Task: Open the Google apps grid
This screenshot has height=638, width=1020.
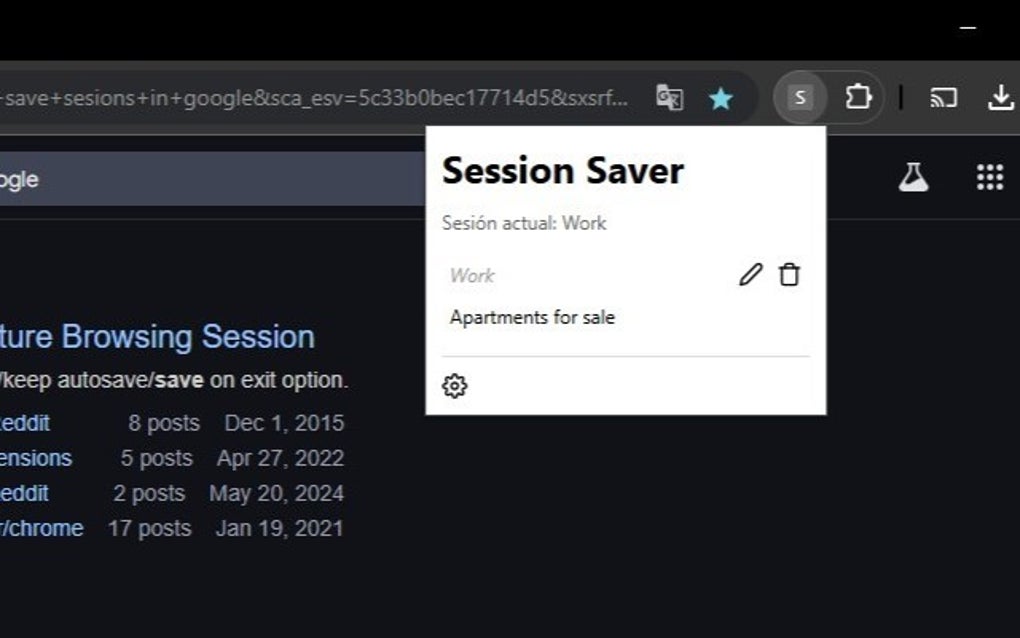Action: click(989, 176)
